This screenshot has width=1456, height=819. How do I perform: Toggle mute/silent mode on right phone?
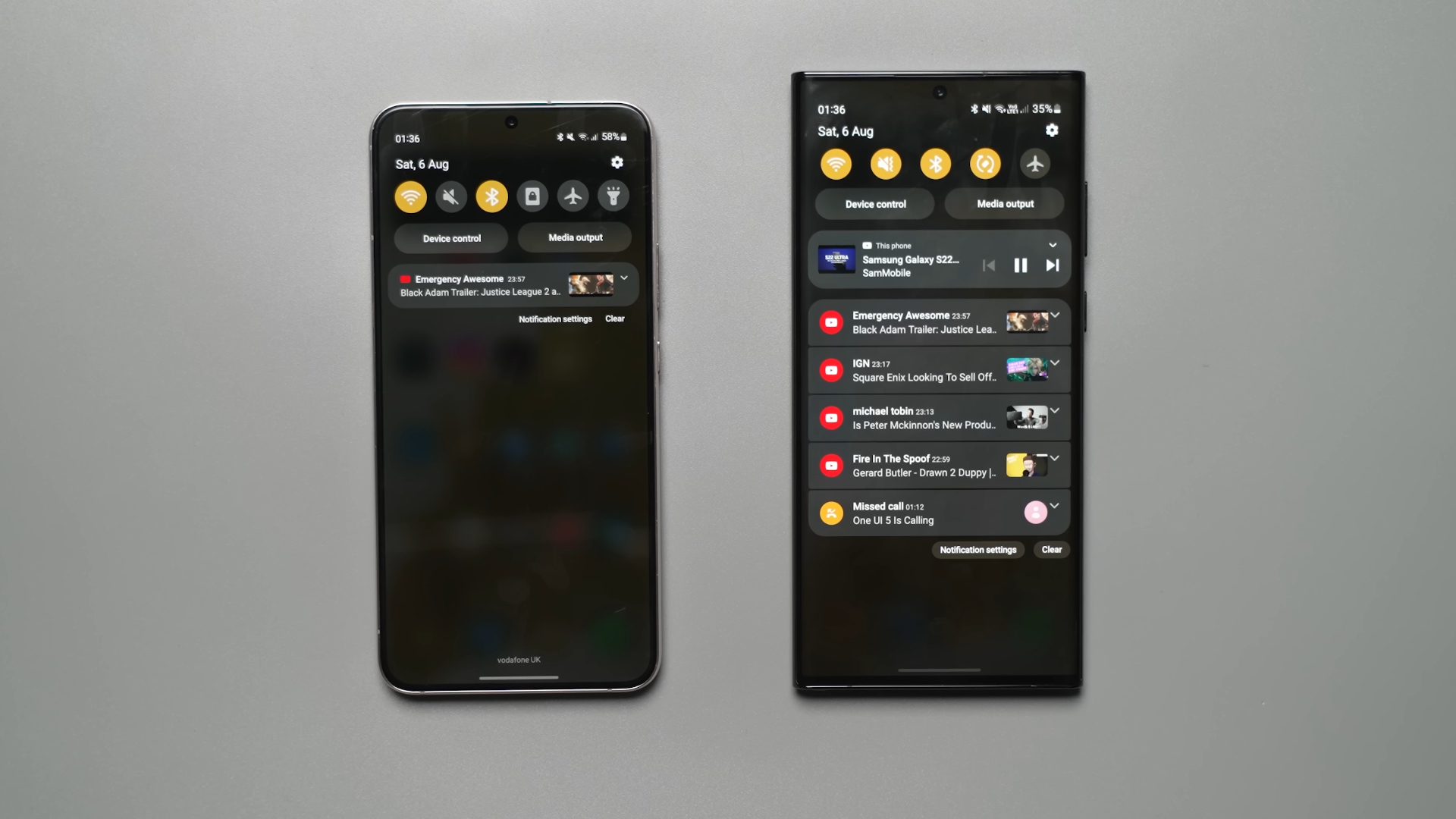click(x=884, y=163)
